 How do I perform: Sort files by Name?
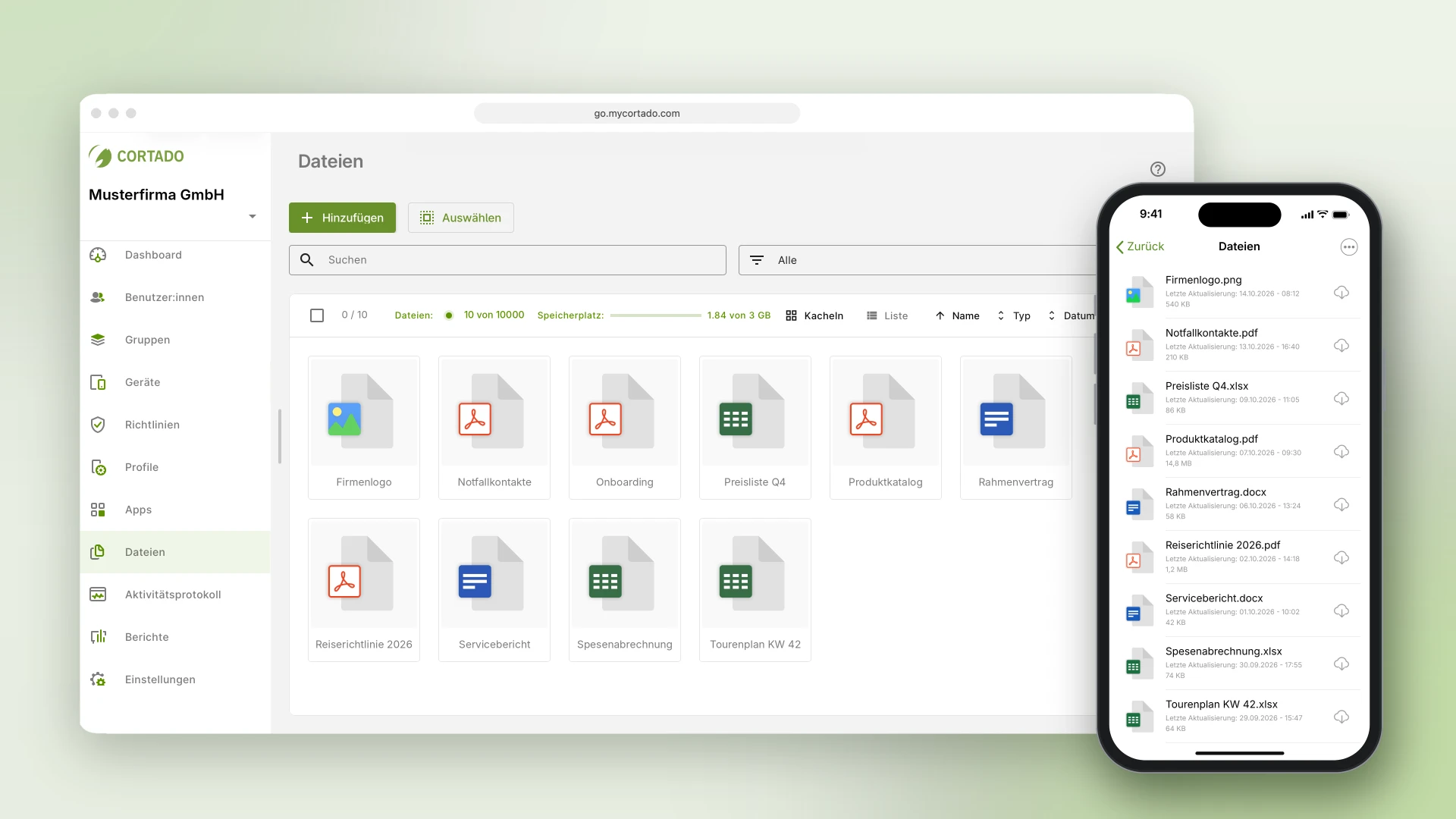point(957,315)
